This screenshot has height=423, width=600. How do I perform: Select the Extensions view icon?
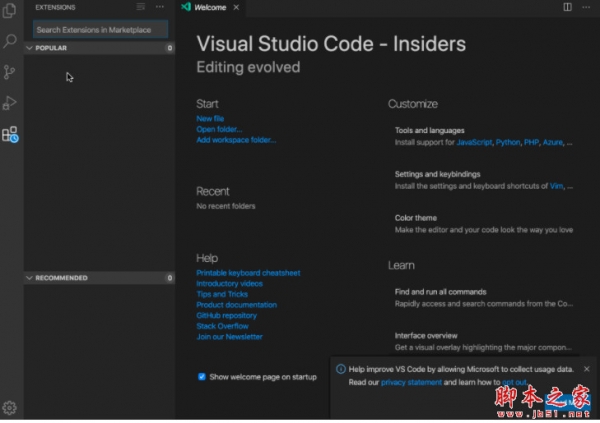click(x=10, y=134)
